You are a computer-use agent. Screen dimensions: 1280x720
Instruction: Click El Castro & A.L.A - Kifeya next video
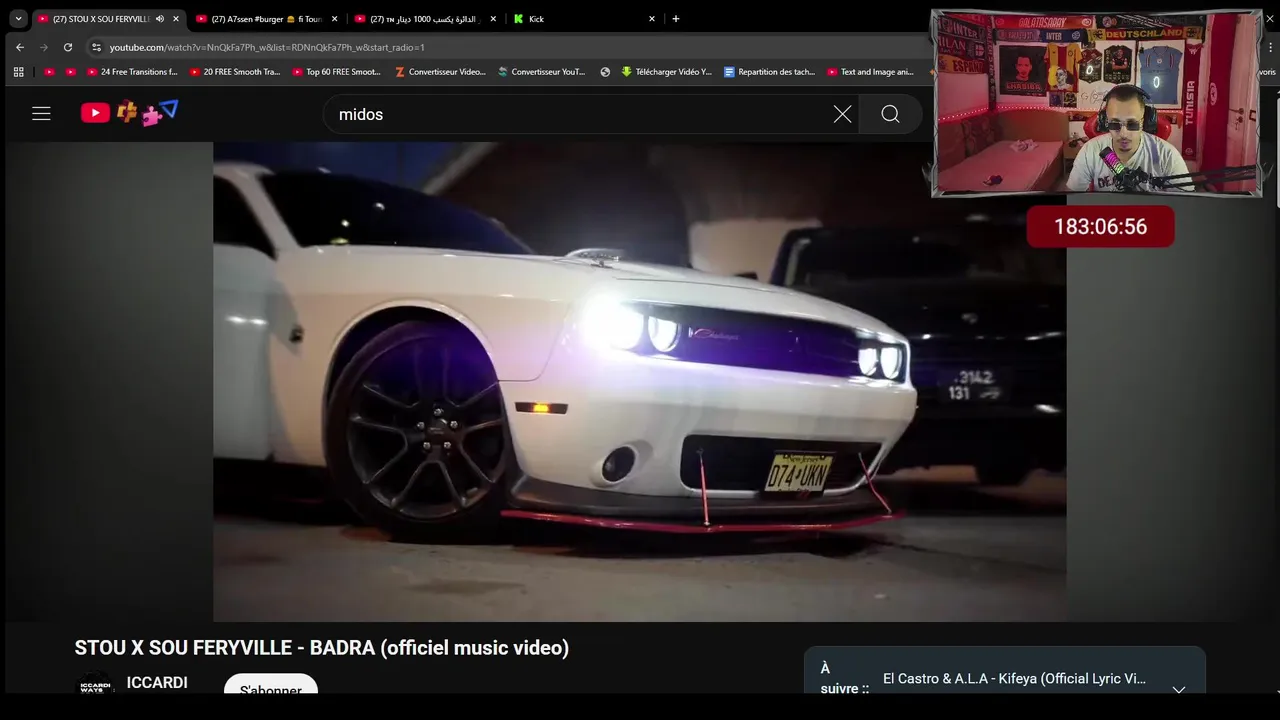point(1014,679)
